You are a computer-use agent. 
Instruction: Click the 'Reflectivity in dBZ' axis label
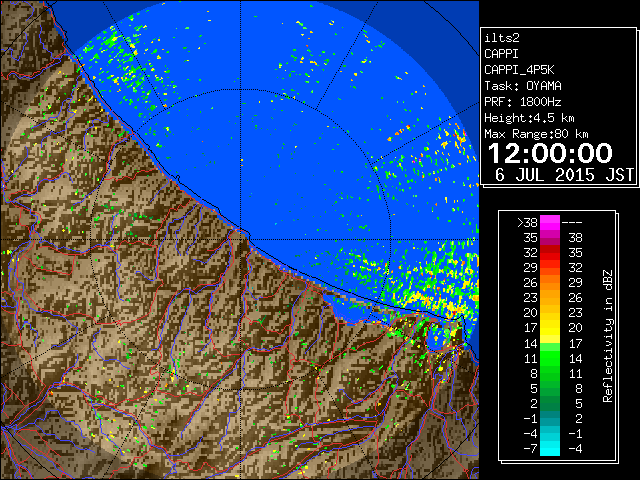coord(608,336)
